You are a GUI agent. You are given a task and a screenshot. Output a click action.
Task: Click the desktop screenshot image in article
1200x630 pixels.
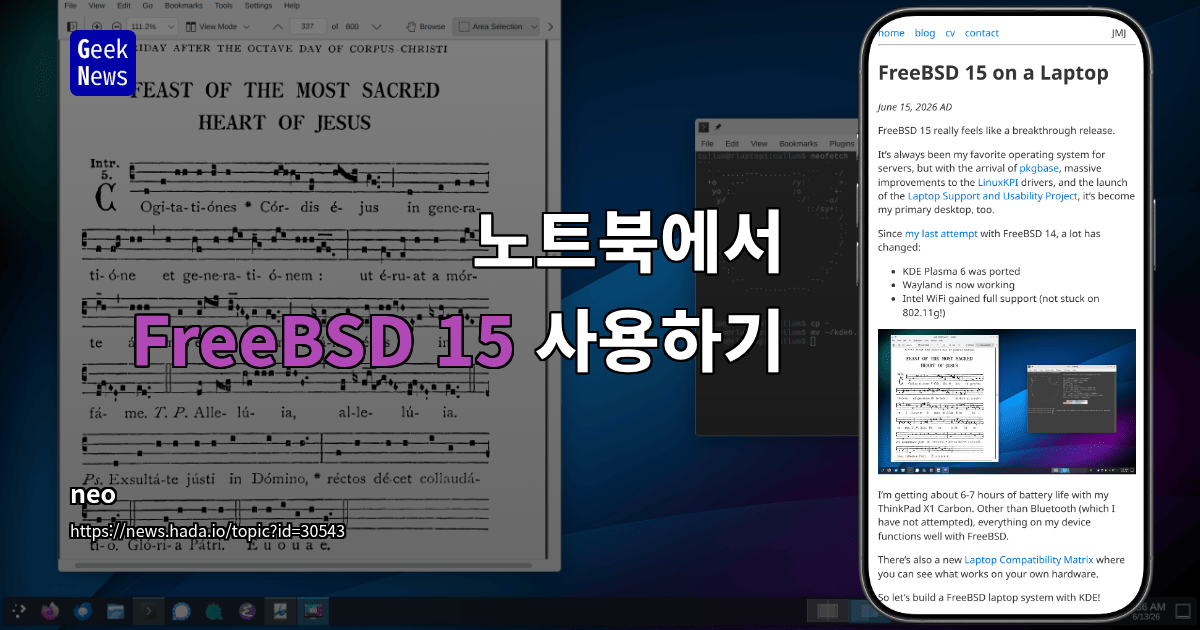1006,401
